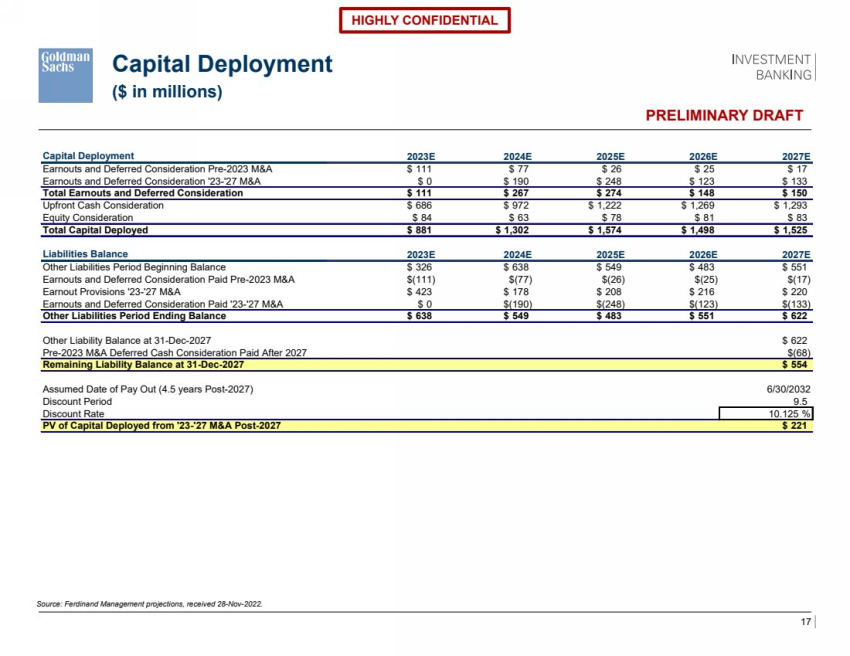Select the Equity Consideration row label
Viewport: 850px width, 656px height.
[x=87, y=217]
